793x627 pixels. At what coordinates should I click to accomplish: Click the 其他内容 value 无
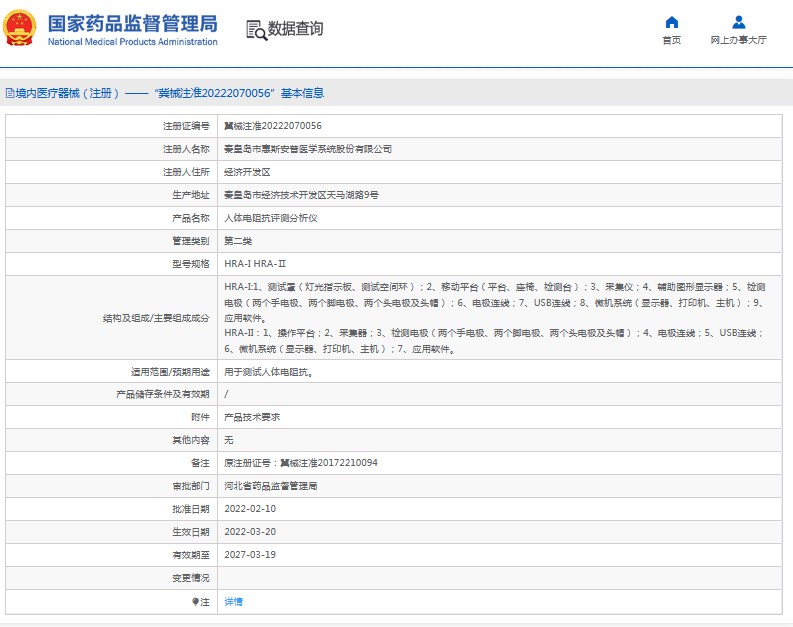229,440
